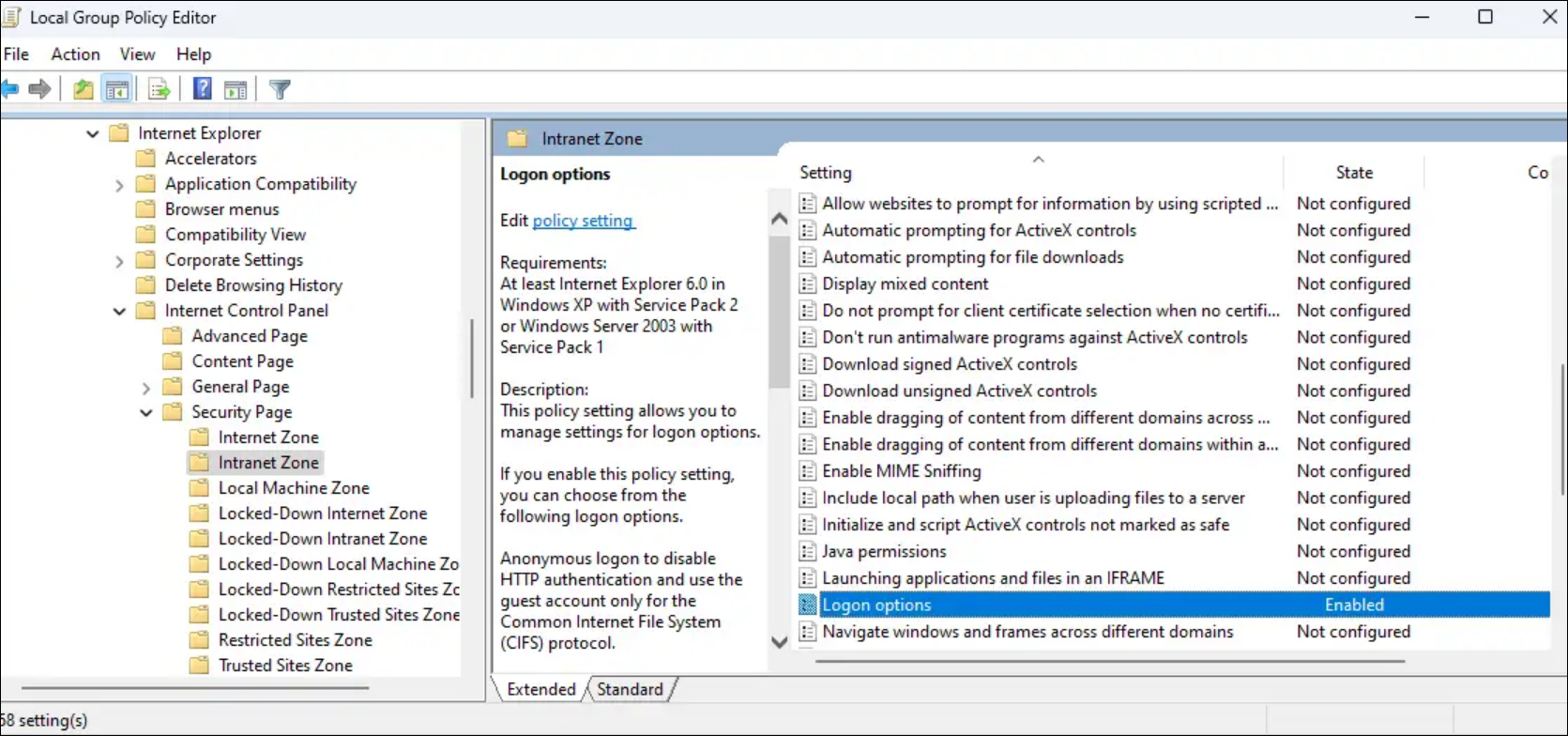Collapse the Internet Explorer tree node
The image size is (1568, 736).
[92, 134]
